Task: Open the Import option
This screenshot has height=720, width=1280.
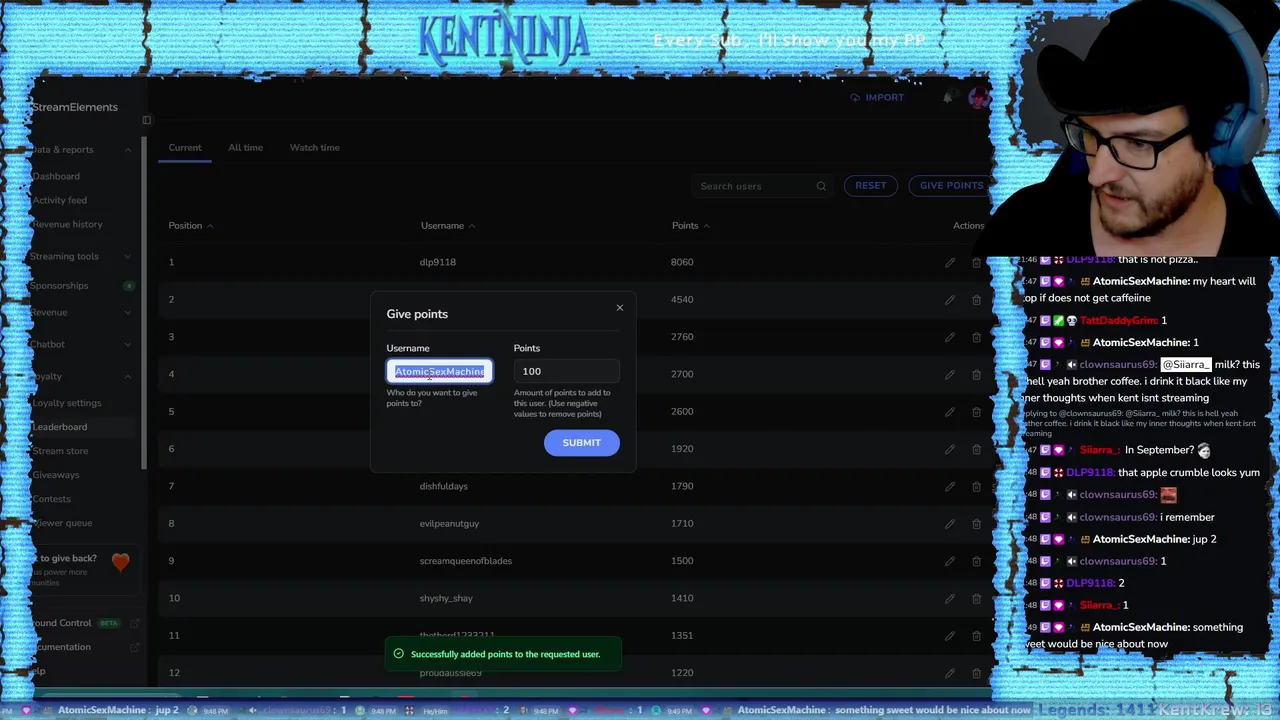Action: [x=877, y=98]
